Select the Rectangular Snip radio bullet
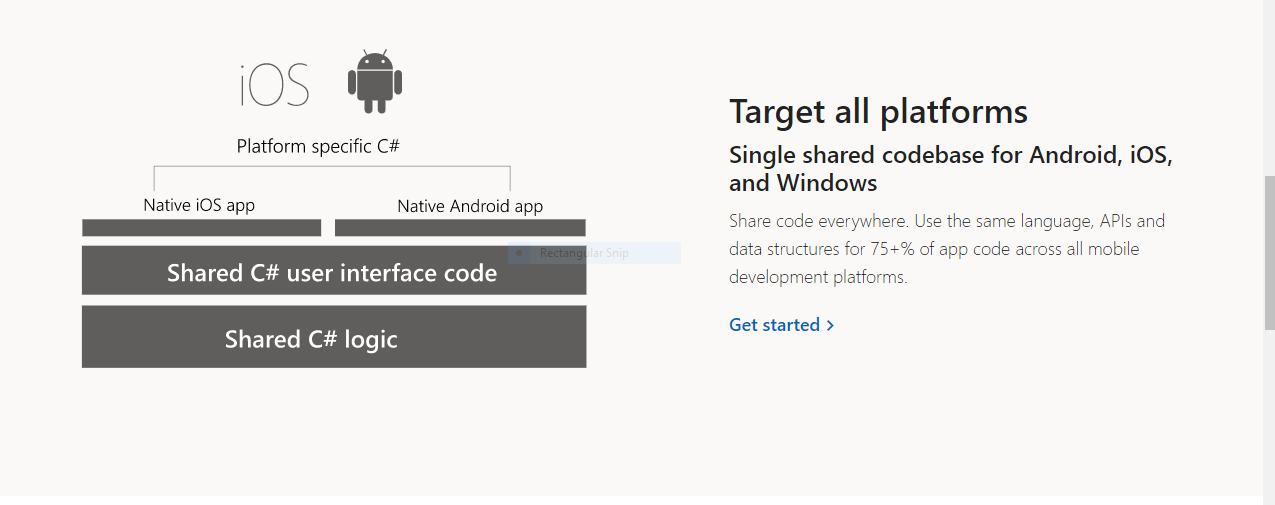The width and height of the screenshot is (1275, 505). (x=520, y=253)
